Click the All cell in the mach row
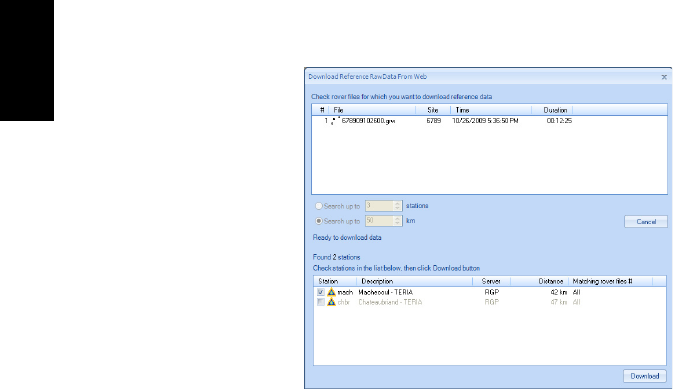 click(x=576, y=292)
